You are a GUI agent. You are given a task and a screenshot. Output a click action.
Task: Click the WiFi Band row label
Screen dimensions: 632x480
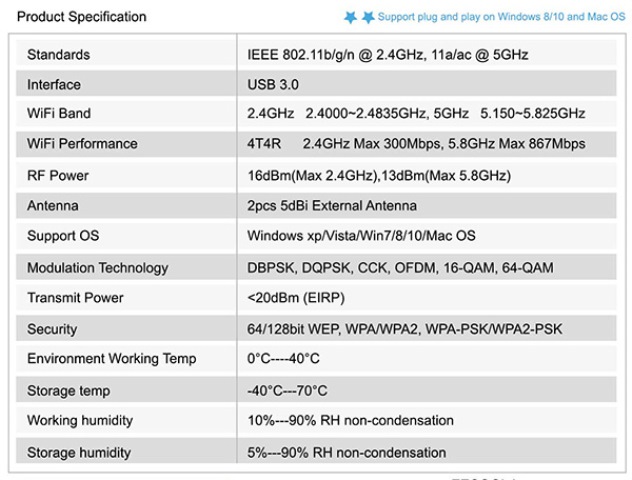58,114
